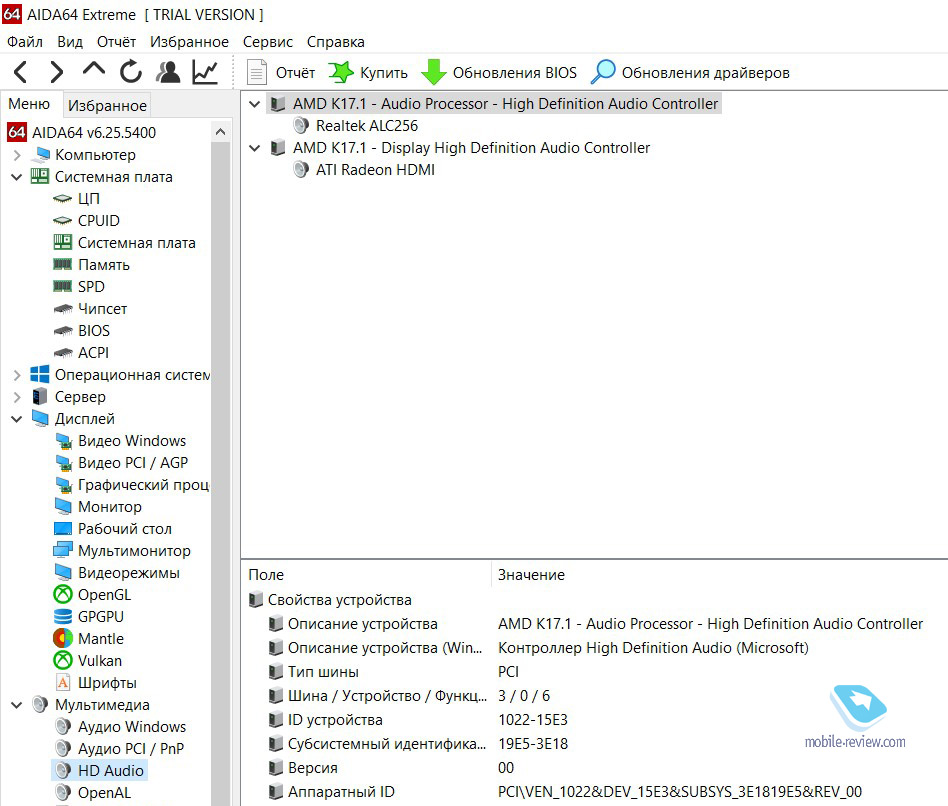Select the Mantle tree item
This screenshot has height=806, width=948.
89,639
